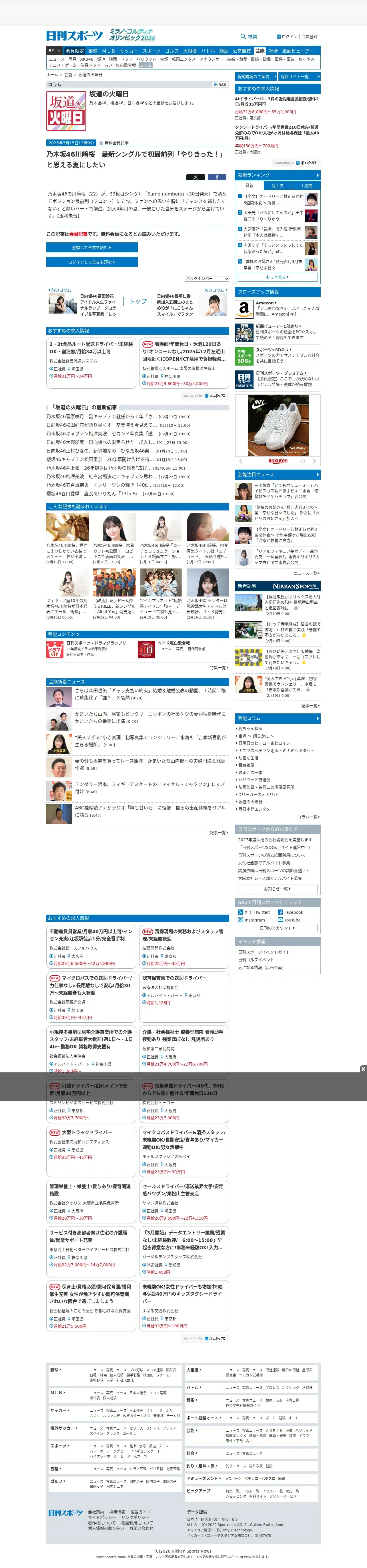Open ニュース一覧 link under 芸能注目ニュース

point(307,573)
